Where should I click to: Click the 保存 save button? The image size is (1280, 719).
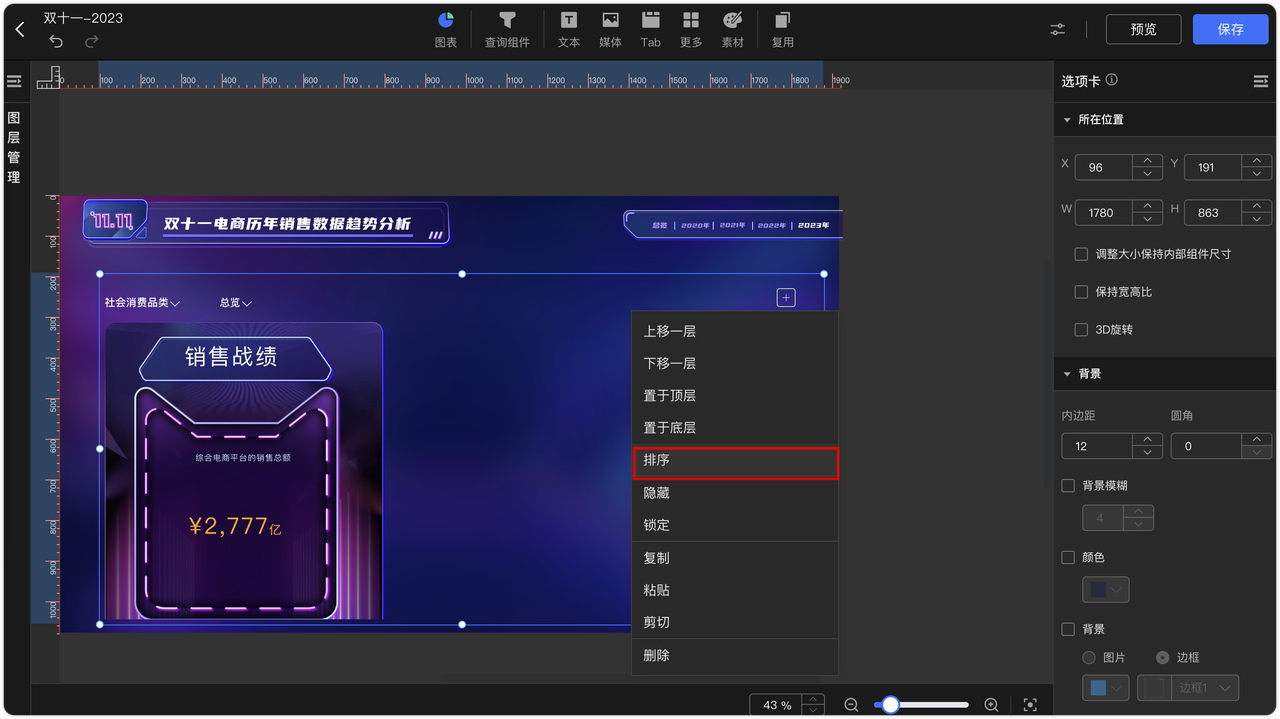click(x=1230, y=29)
